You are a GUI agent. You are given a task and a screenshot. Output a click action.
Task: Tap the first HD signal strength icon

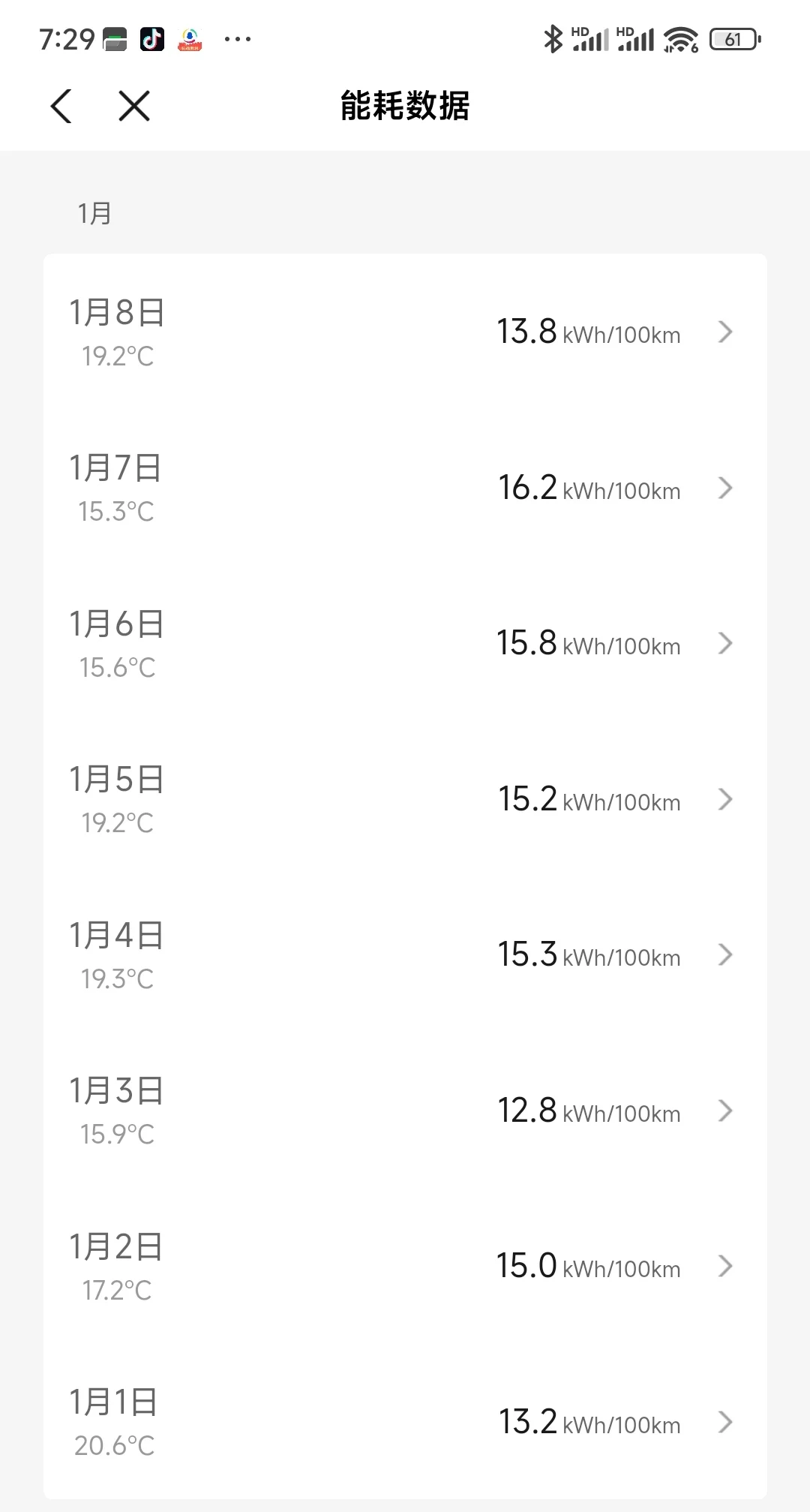pyautogui.click(x=589, y=39)
